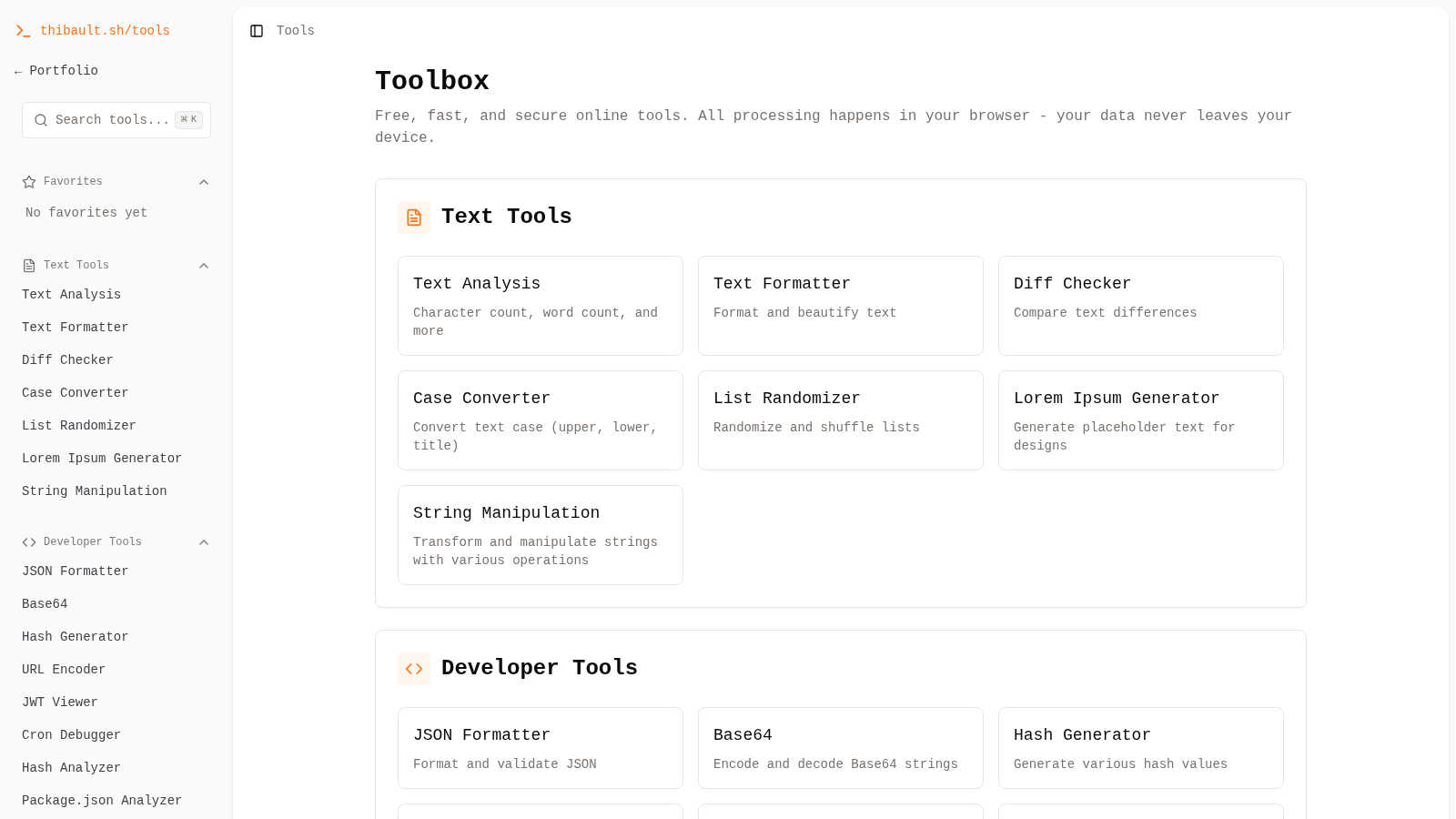
Task: Click the 'No favorites yet' text
Action: 86,213
